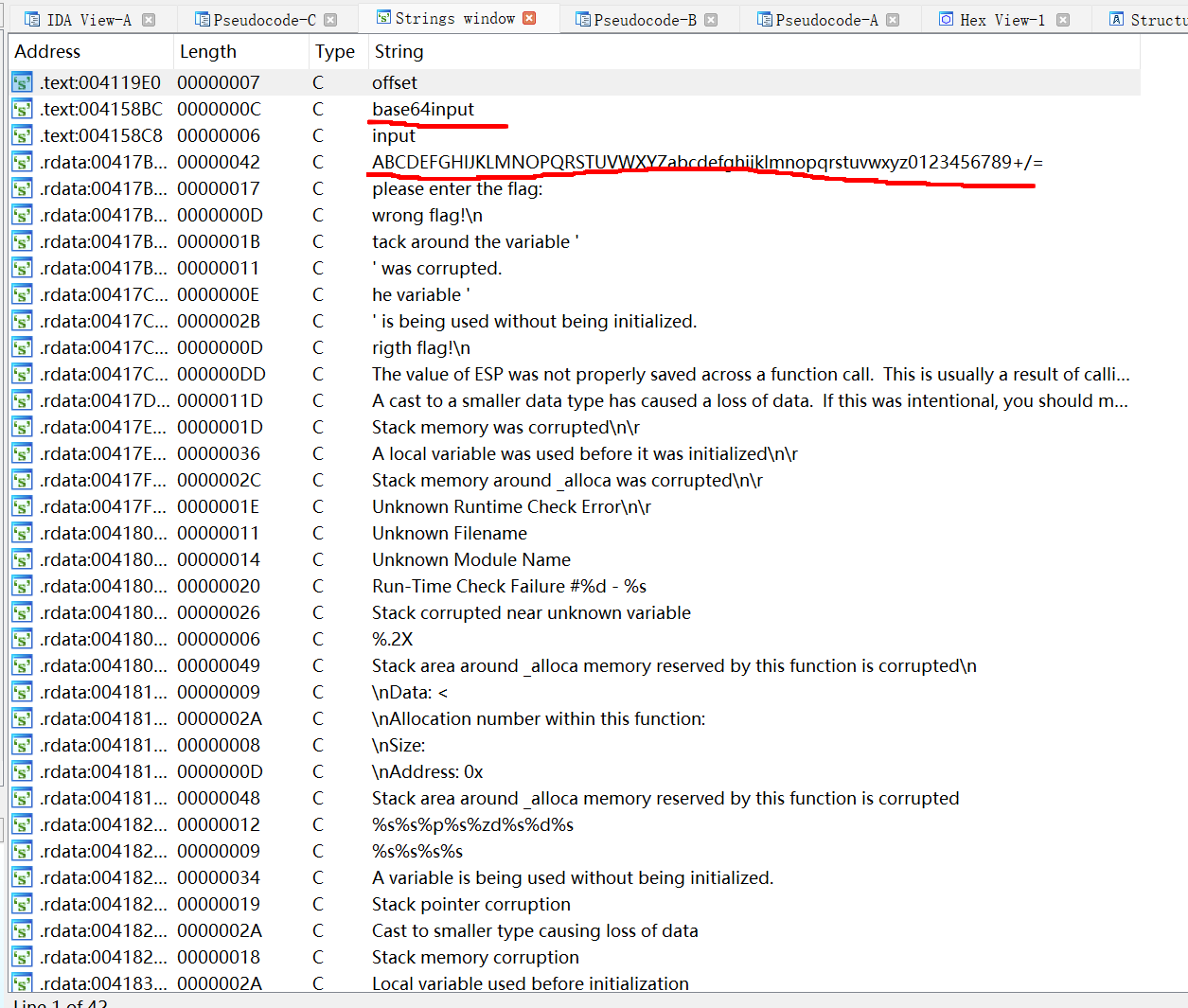Click string icon beside 'Unknown Filename' row
Viewport: 1188px width, 1008px height.
coord(22,534)
